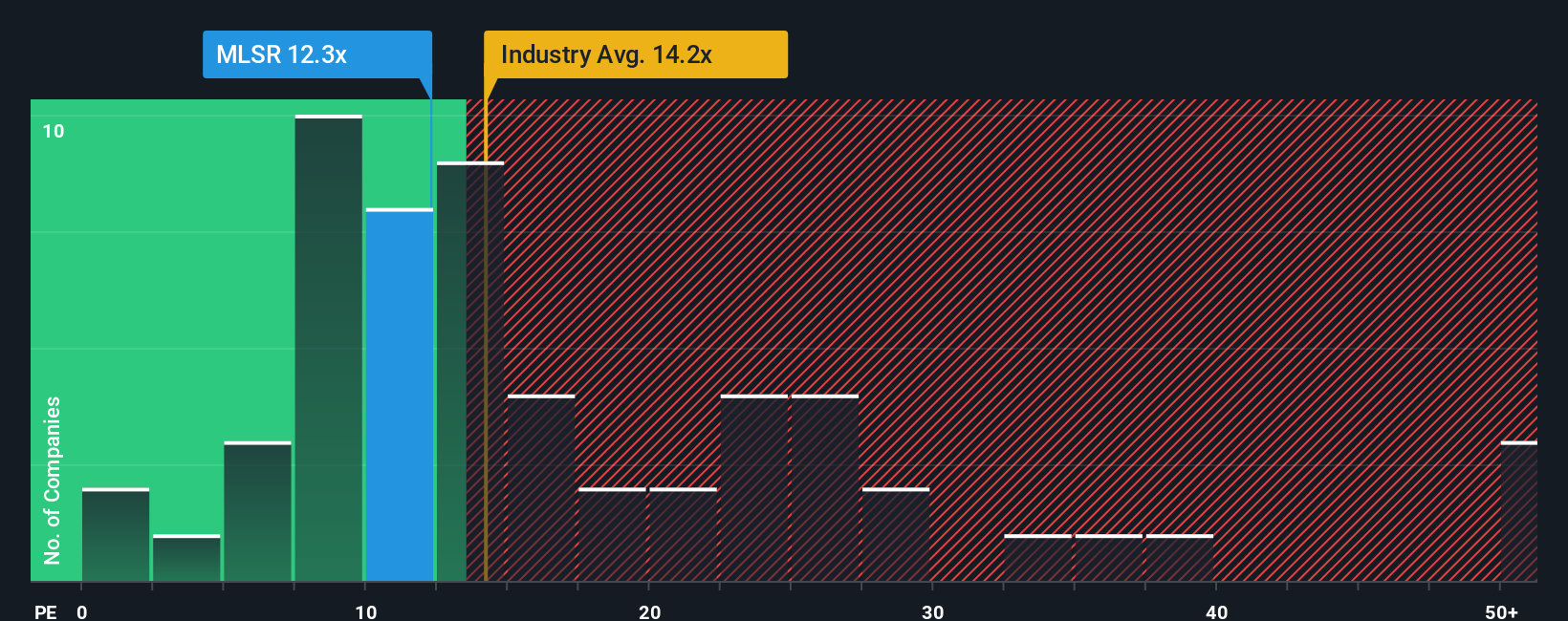Click the bar at PE 0 to 2.5

pos(116,535)
